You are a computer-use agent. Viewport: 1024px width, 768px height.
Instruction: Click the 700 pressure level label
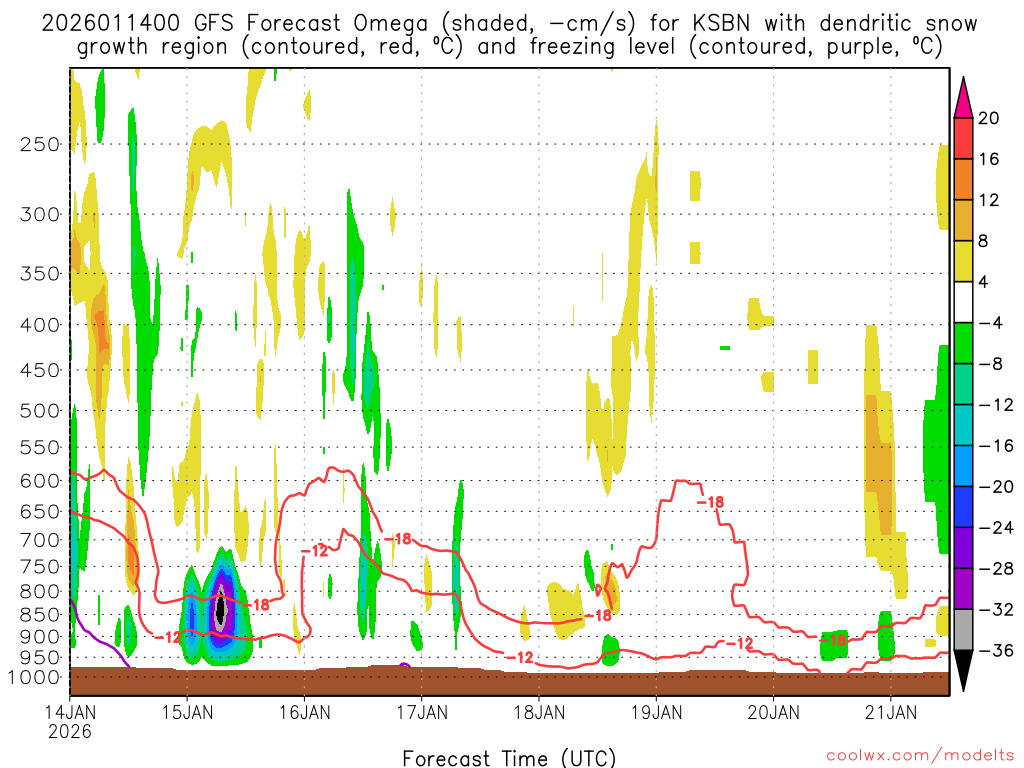pos(40,540)
